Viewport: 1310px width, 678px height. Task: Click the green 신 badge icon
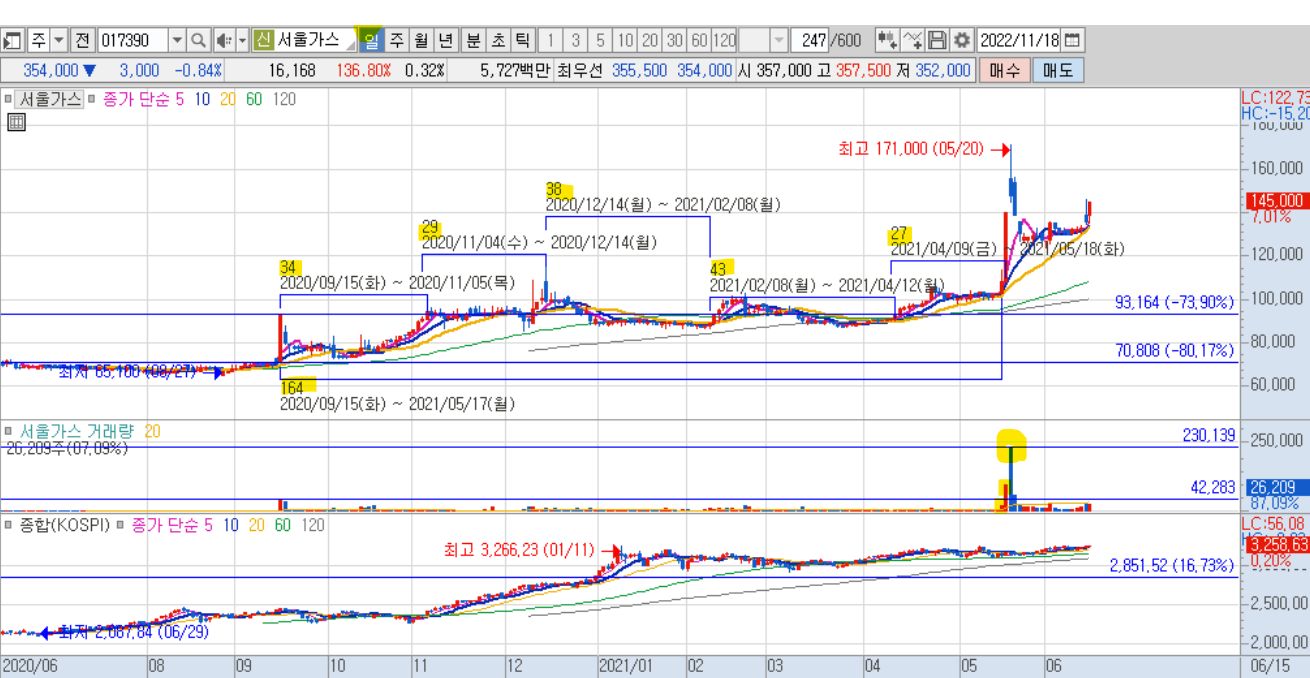click(x=263, y=40)
